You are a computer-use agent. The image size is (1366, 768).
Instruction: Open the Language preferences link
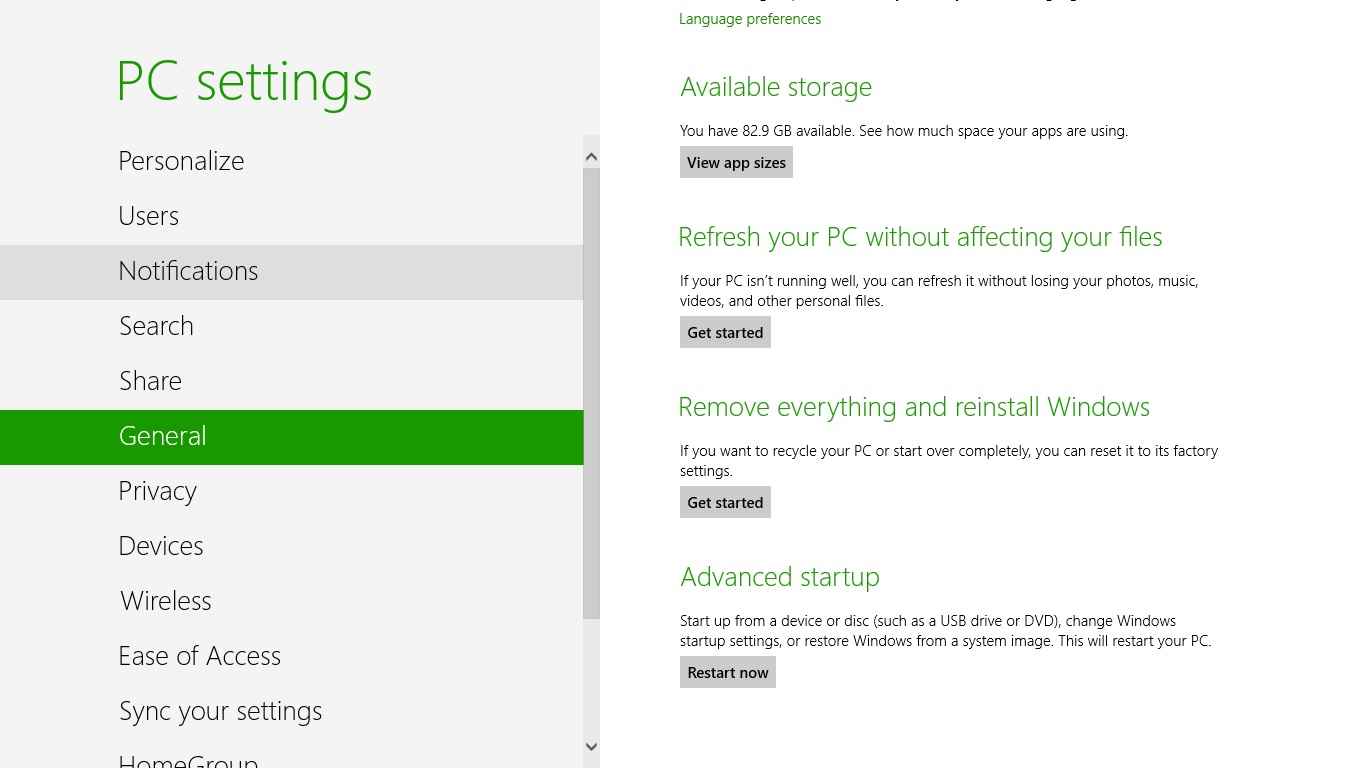(749, 18)
